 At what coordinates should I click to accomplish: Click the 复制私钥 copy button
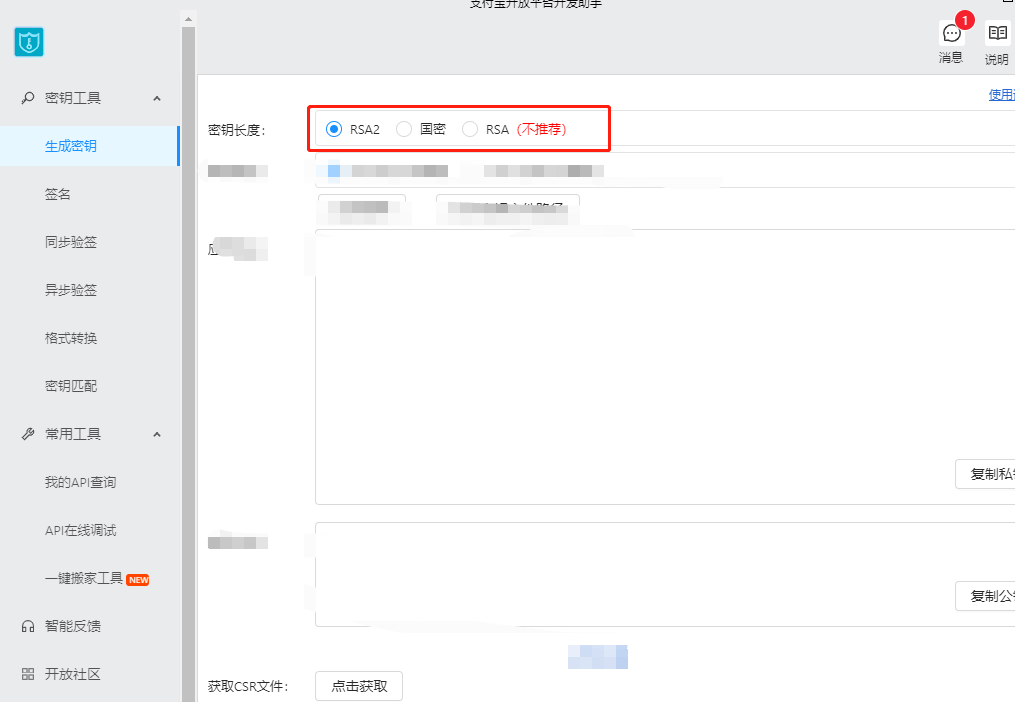(985, 474)
